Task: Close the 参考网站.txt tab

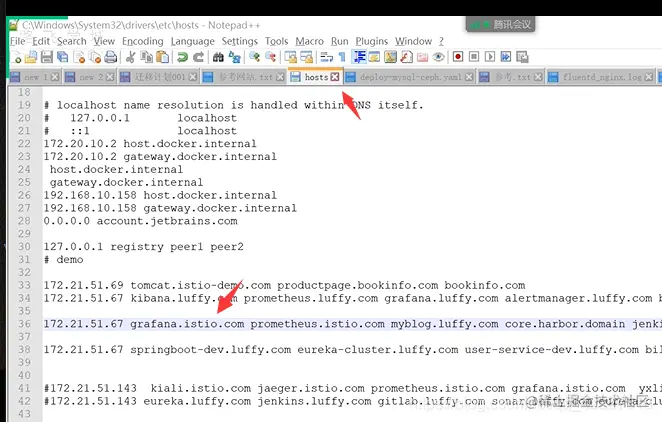Action: [280, 77]
